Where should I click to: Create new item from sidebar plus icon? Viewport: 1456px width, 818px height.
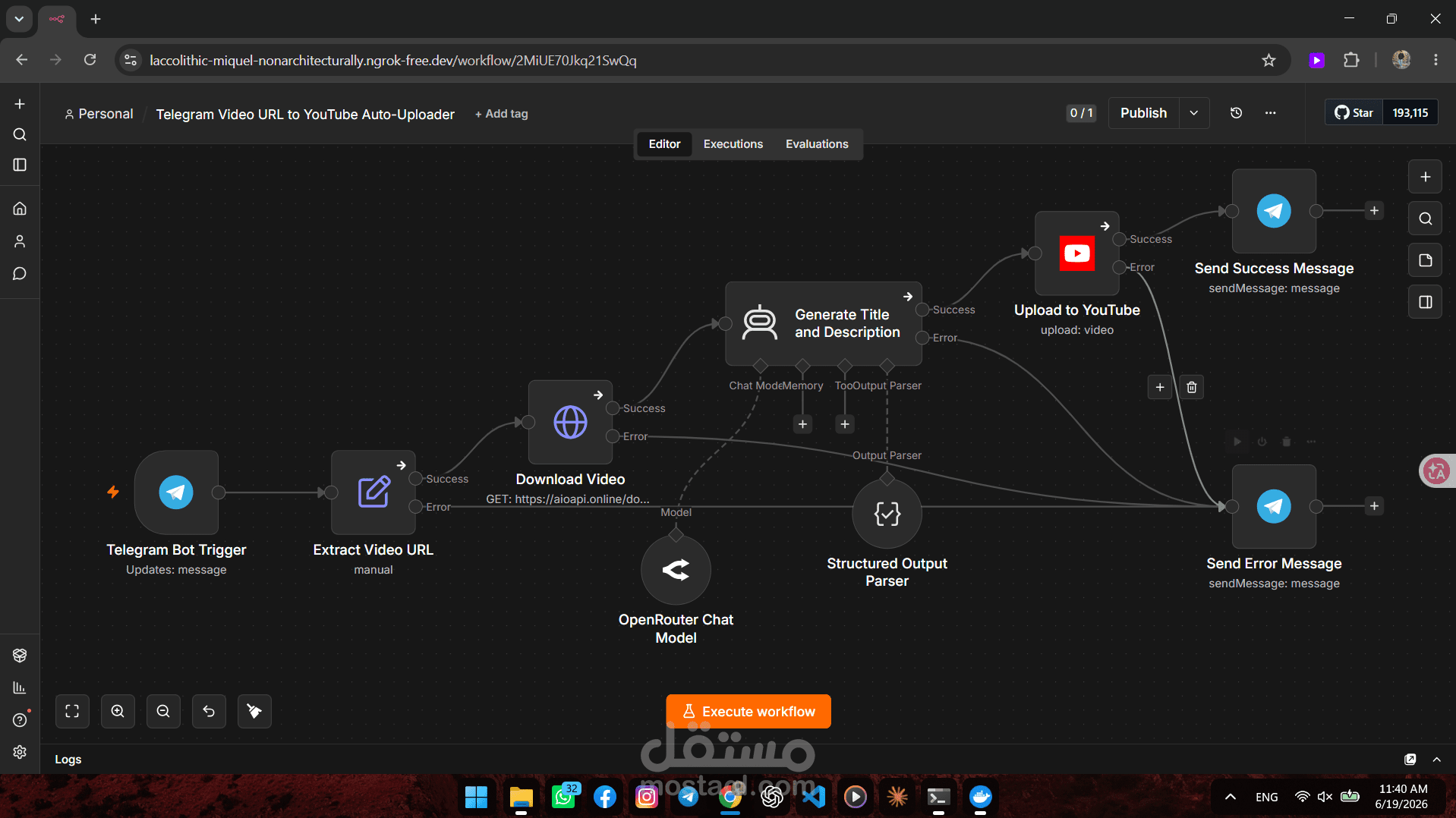tap(20, 104)
